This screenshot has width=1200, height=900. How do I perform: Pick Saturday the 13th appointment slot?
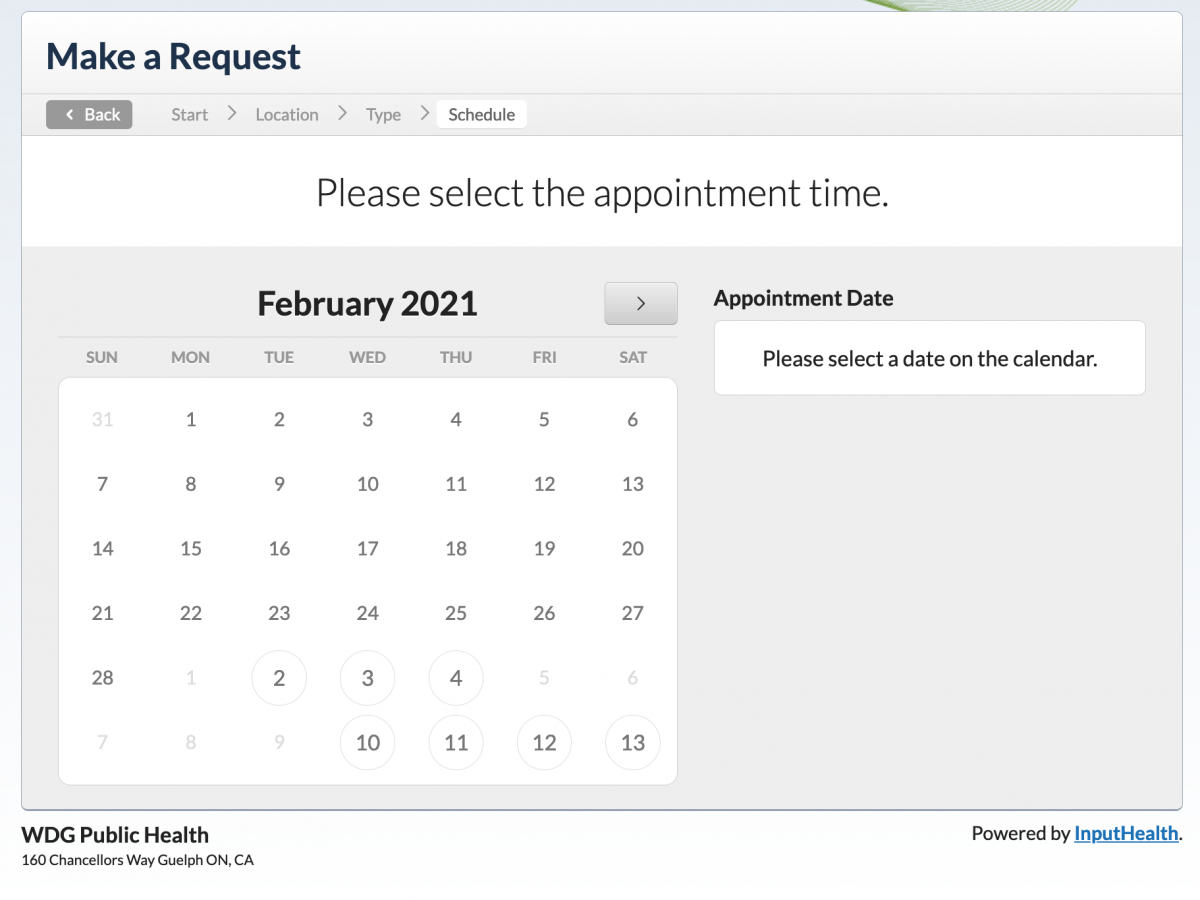(632, 742)
